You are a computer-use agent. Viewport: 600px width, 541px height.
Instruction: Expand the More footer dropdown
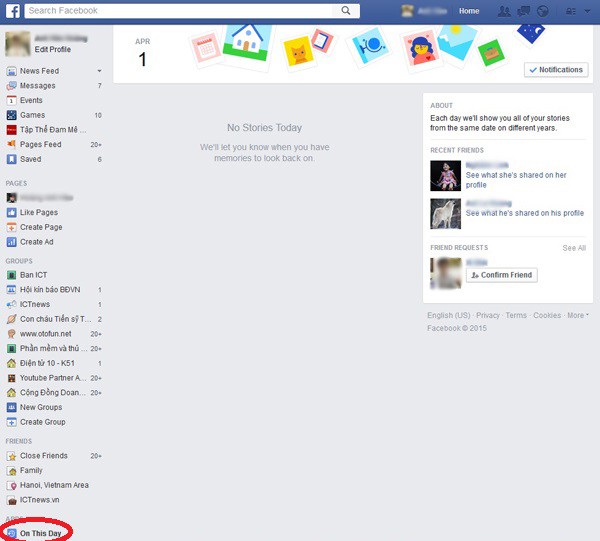[578, 315]
